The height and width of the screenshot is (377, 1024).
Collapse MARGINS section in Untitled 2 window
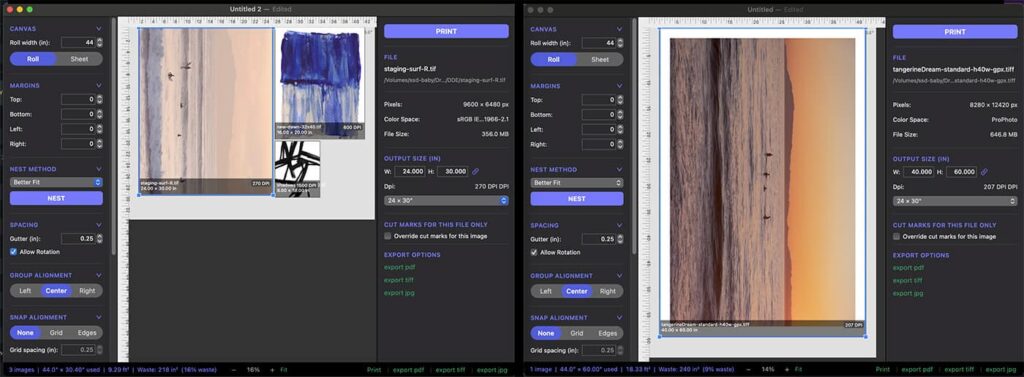pyautogui.click(x=99, y=86)
